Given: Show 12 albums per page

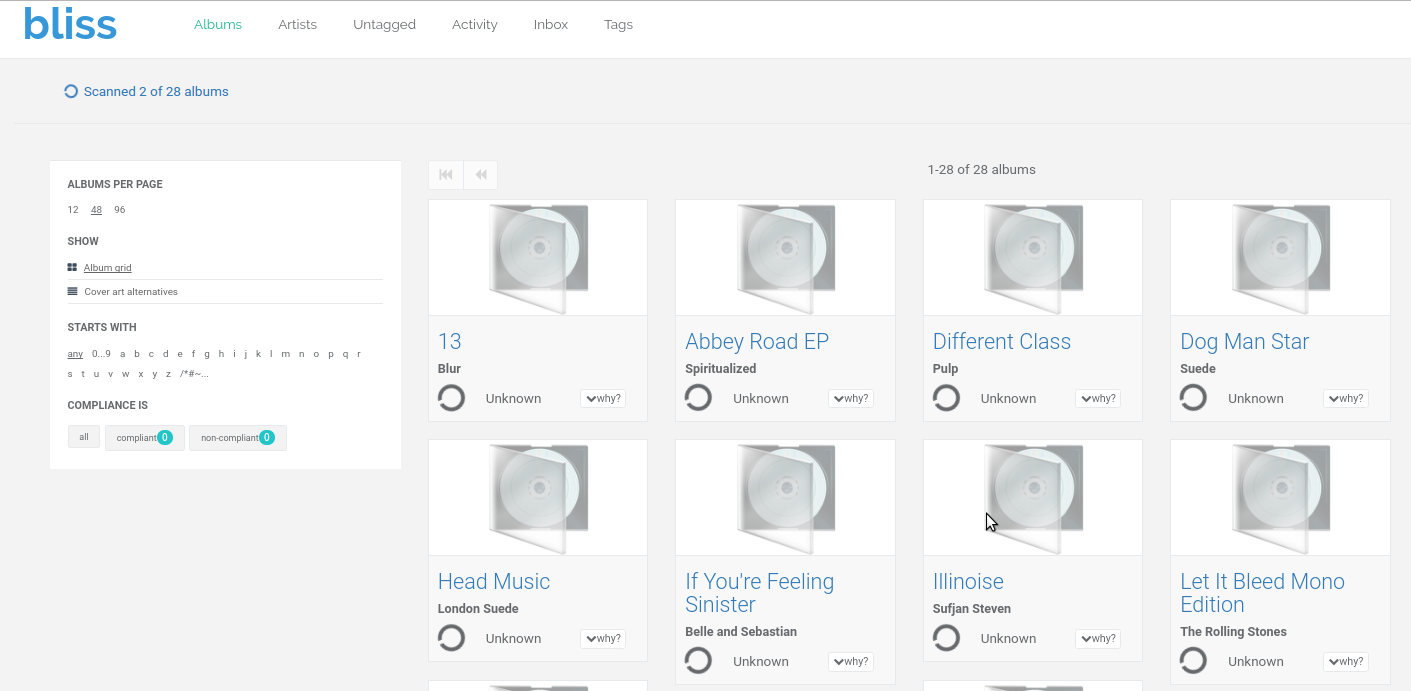Looking at the screenshot, I should click(x=73, y=210).
